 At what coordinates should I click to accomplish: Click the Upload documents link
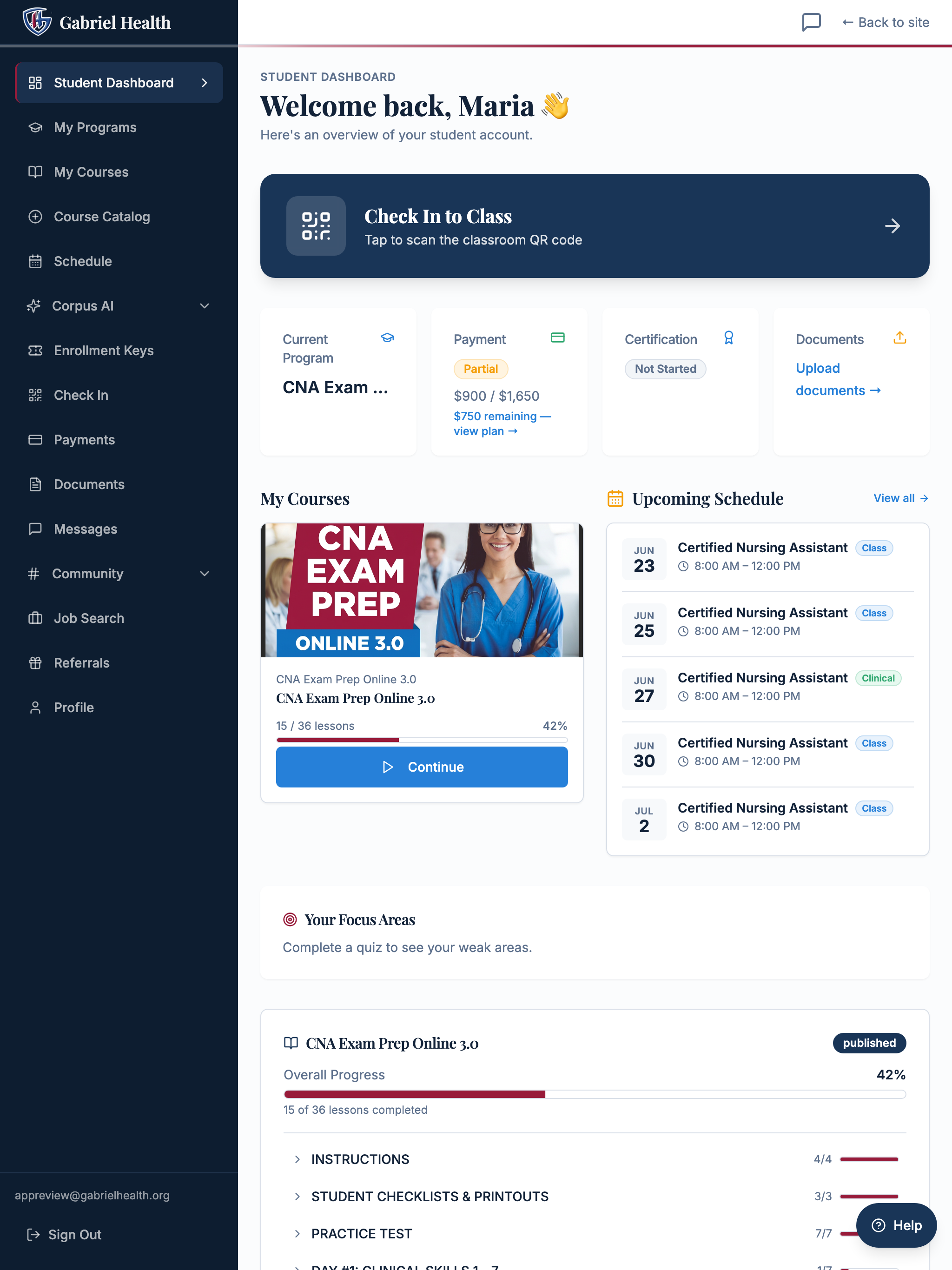pos(838,379)
